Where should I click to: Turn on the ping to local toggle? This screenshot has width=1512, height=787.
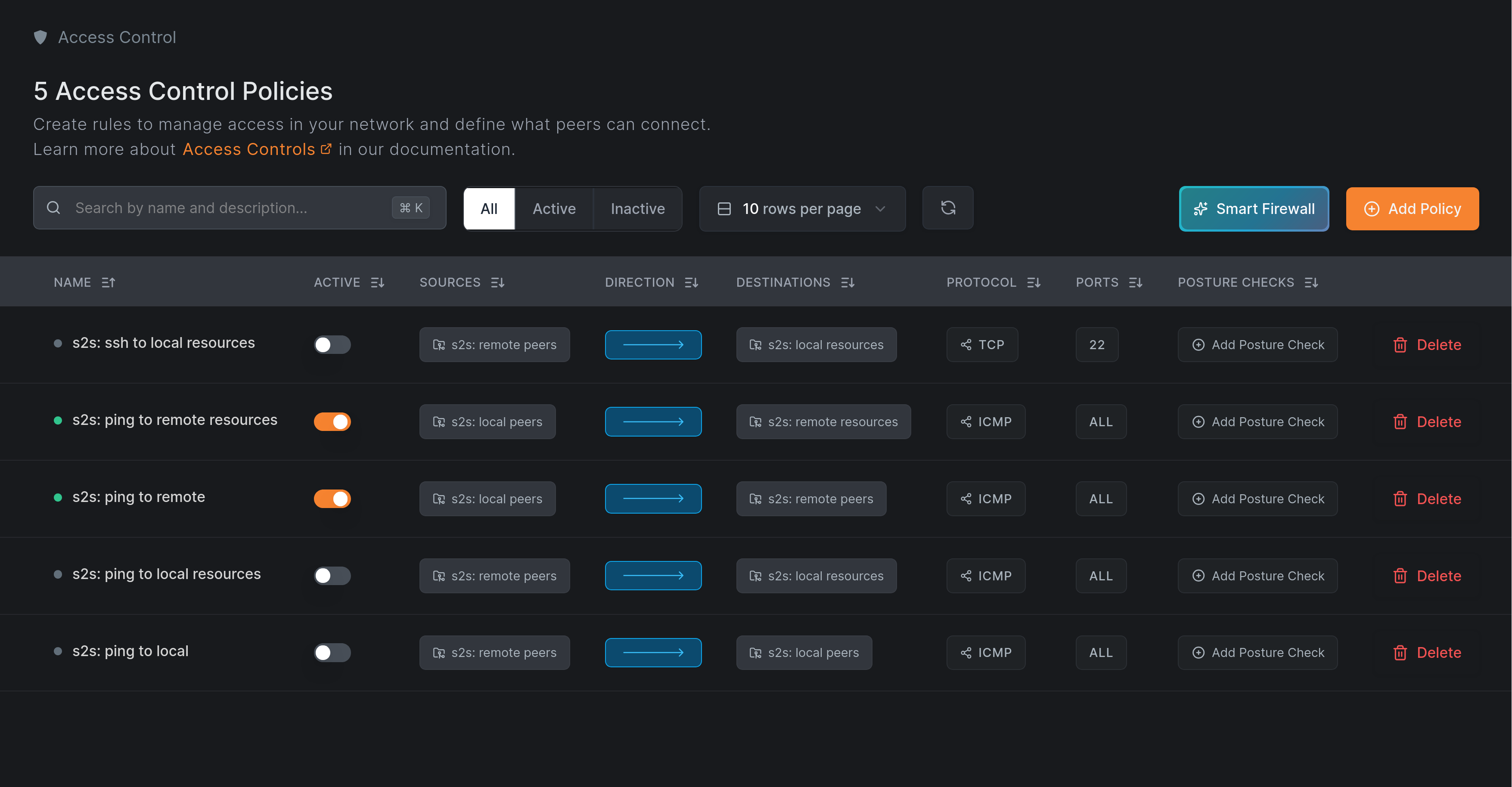tap(332, 653)
